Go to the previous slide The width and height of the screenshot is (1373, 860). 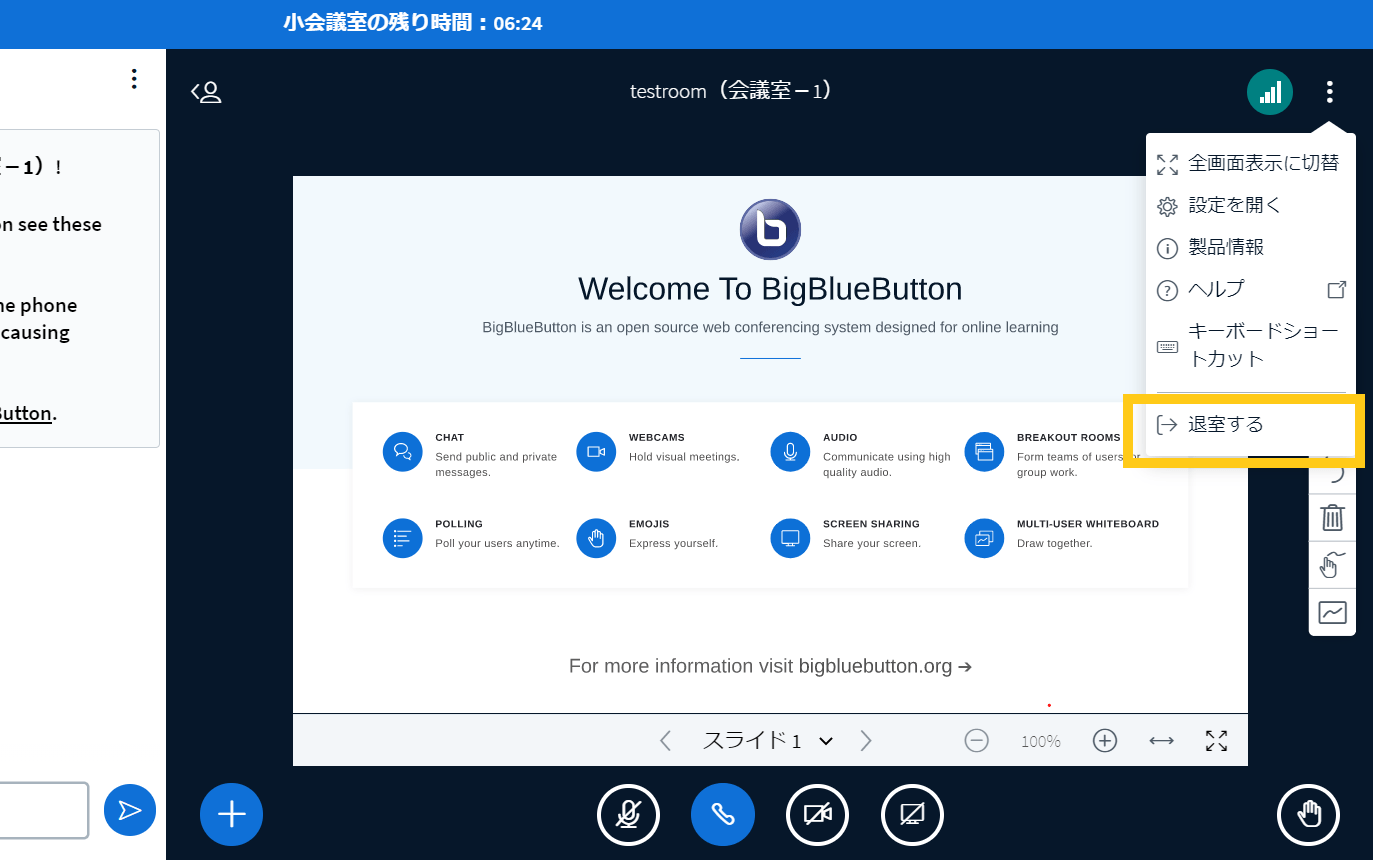tap(666, 741)
